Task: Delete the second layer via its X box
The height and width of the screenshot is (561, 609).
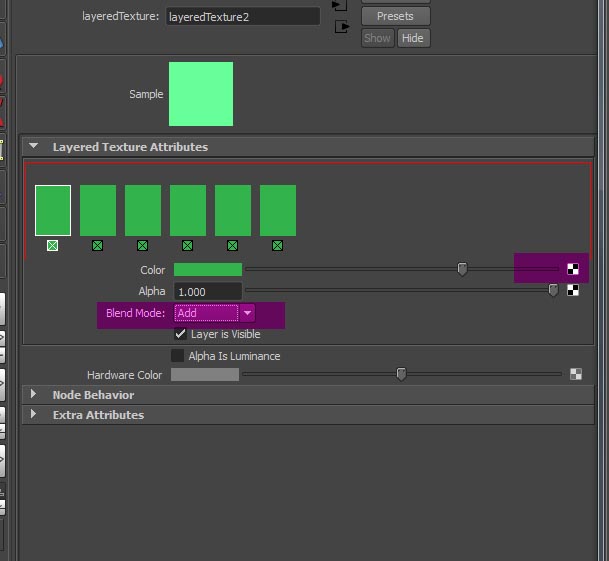Action: pyautogui.click(x=97, y=246)
